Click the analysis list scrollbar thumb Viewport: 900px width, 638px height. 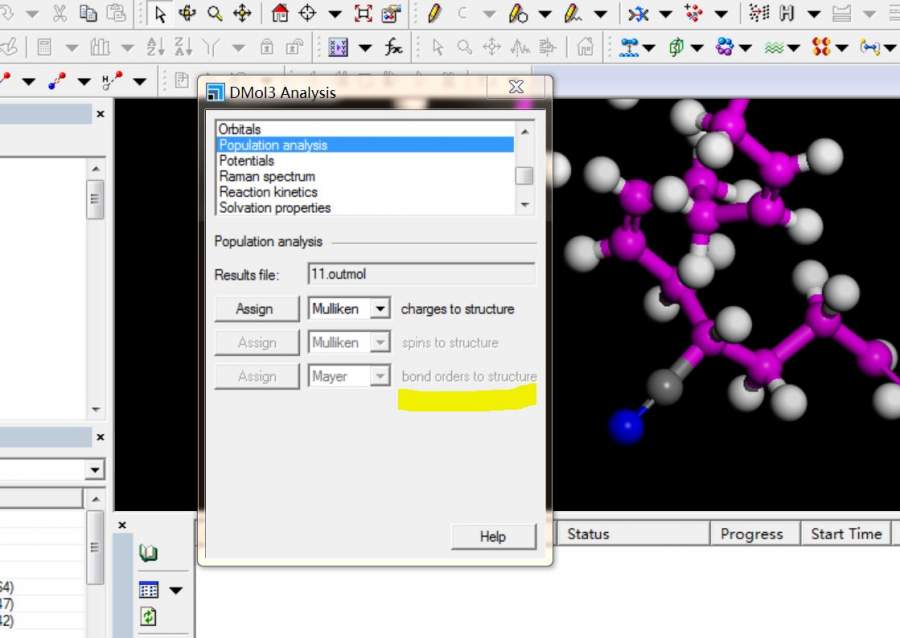pos(524,176)
